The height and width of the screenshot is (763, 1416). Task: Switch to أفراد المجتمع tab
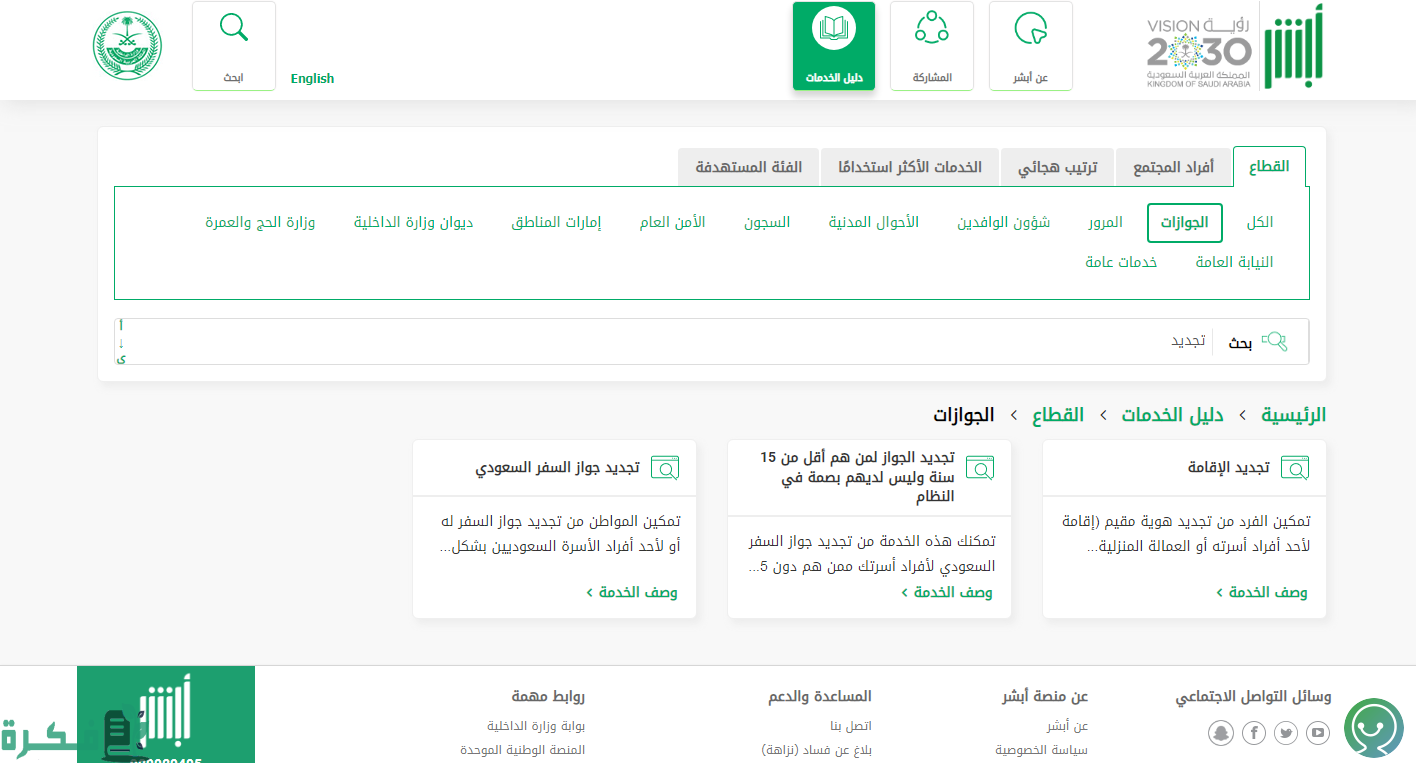click(1173, 167)
